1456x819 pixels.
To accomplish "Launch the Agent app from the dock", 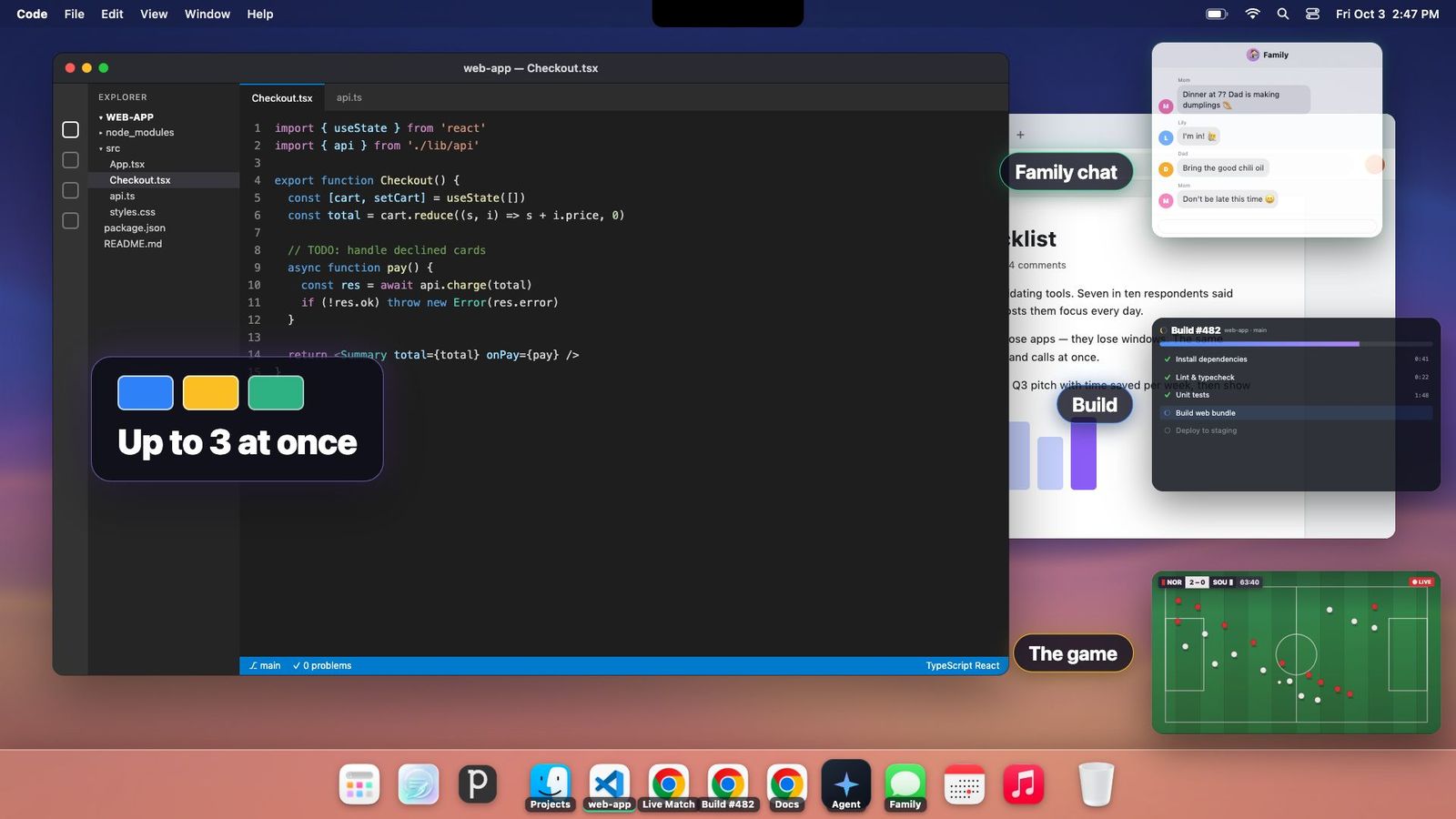I will pyautogui.click(x=846, y=784).
